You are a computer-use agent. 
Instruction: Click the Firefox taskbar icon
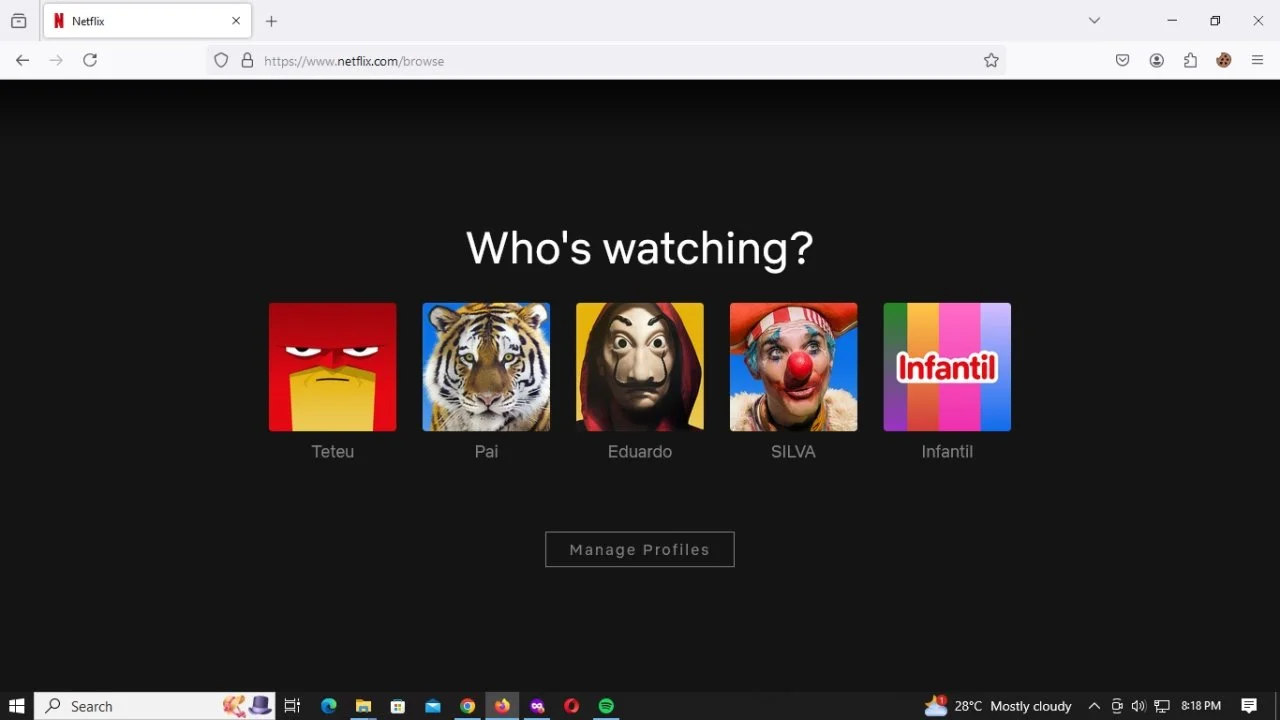click(x=502, y=706)
